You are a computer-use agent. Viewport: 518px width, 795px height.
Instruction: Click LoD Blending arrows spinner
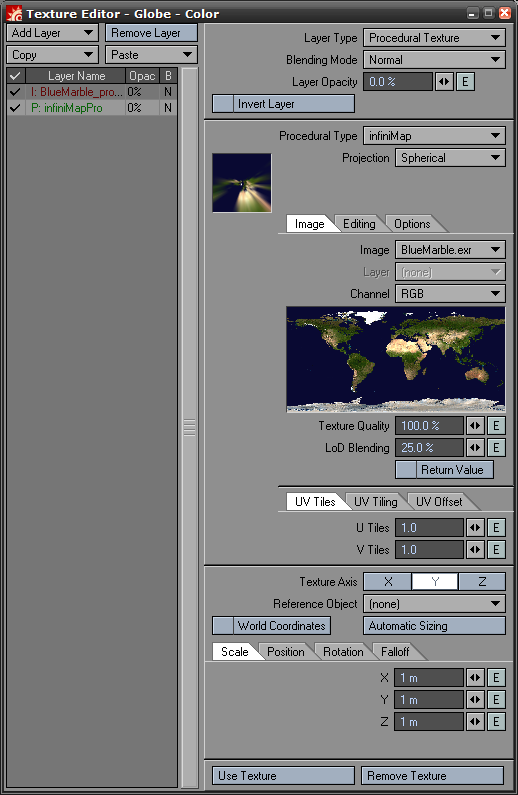[x=475, y=448]
